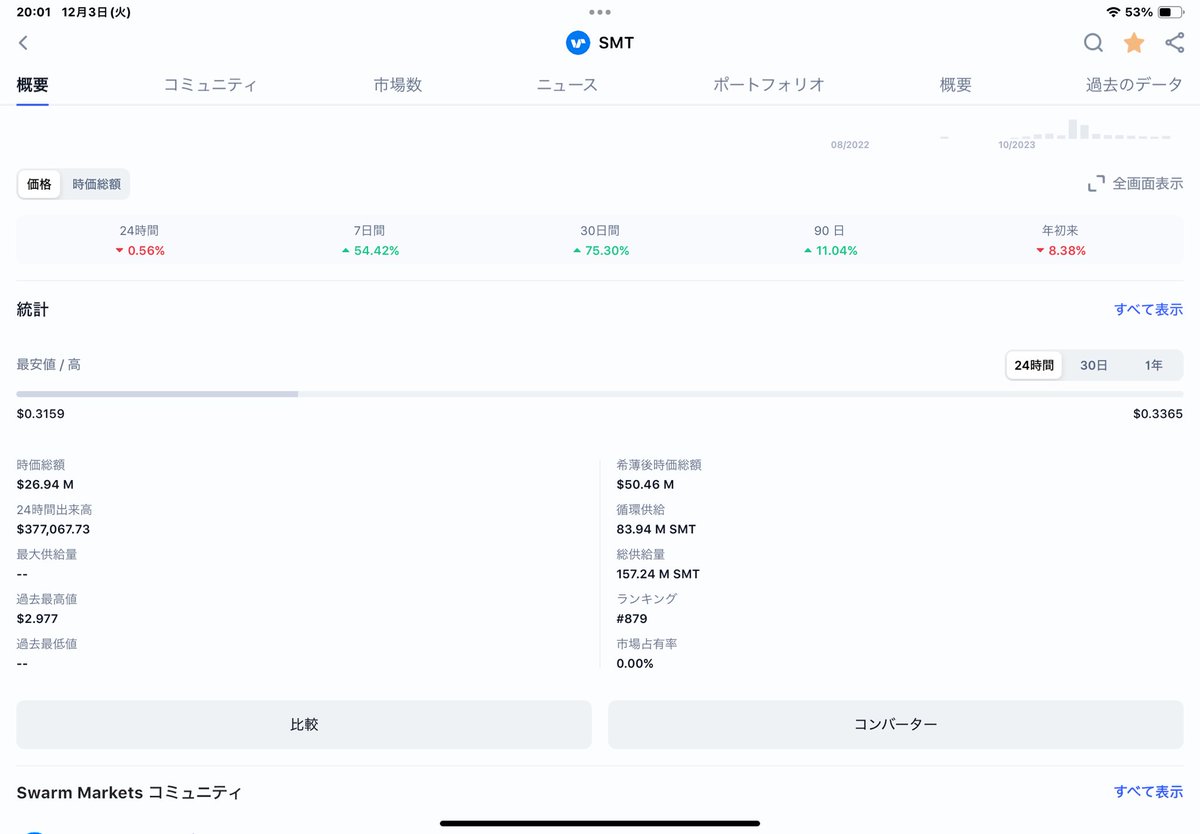This screenshot has width=1200, height=834.
Task: Tap 24時間出来高 value $377,067.73
Action: point(53,530)
